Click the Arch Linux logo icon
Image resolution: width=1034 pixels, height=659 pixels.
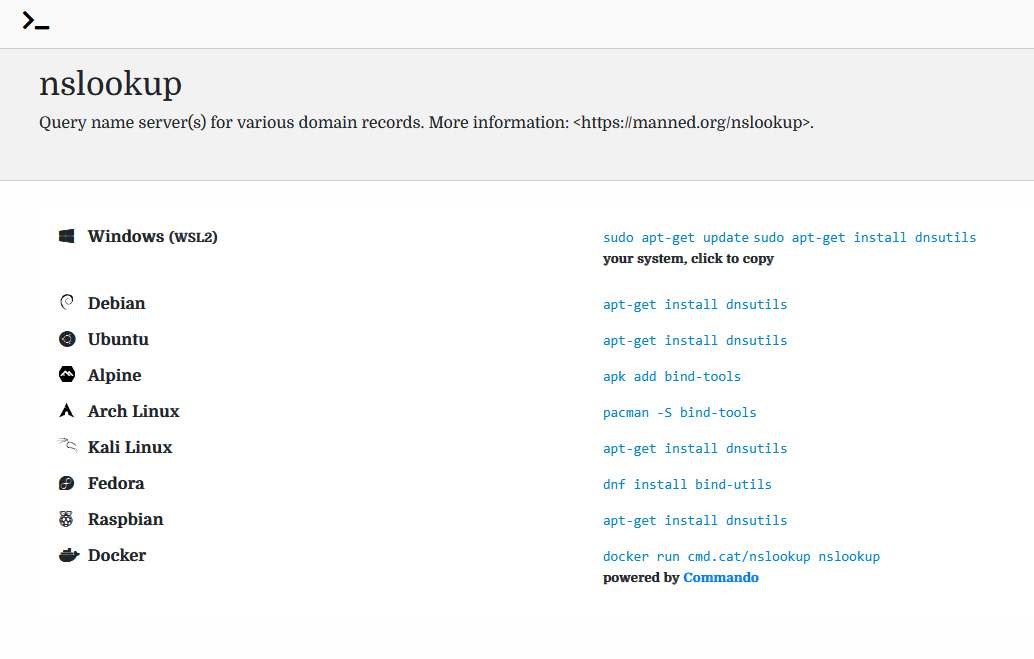(x=67, y=411)
